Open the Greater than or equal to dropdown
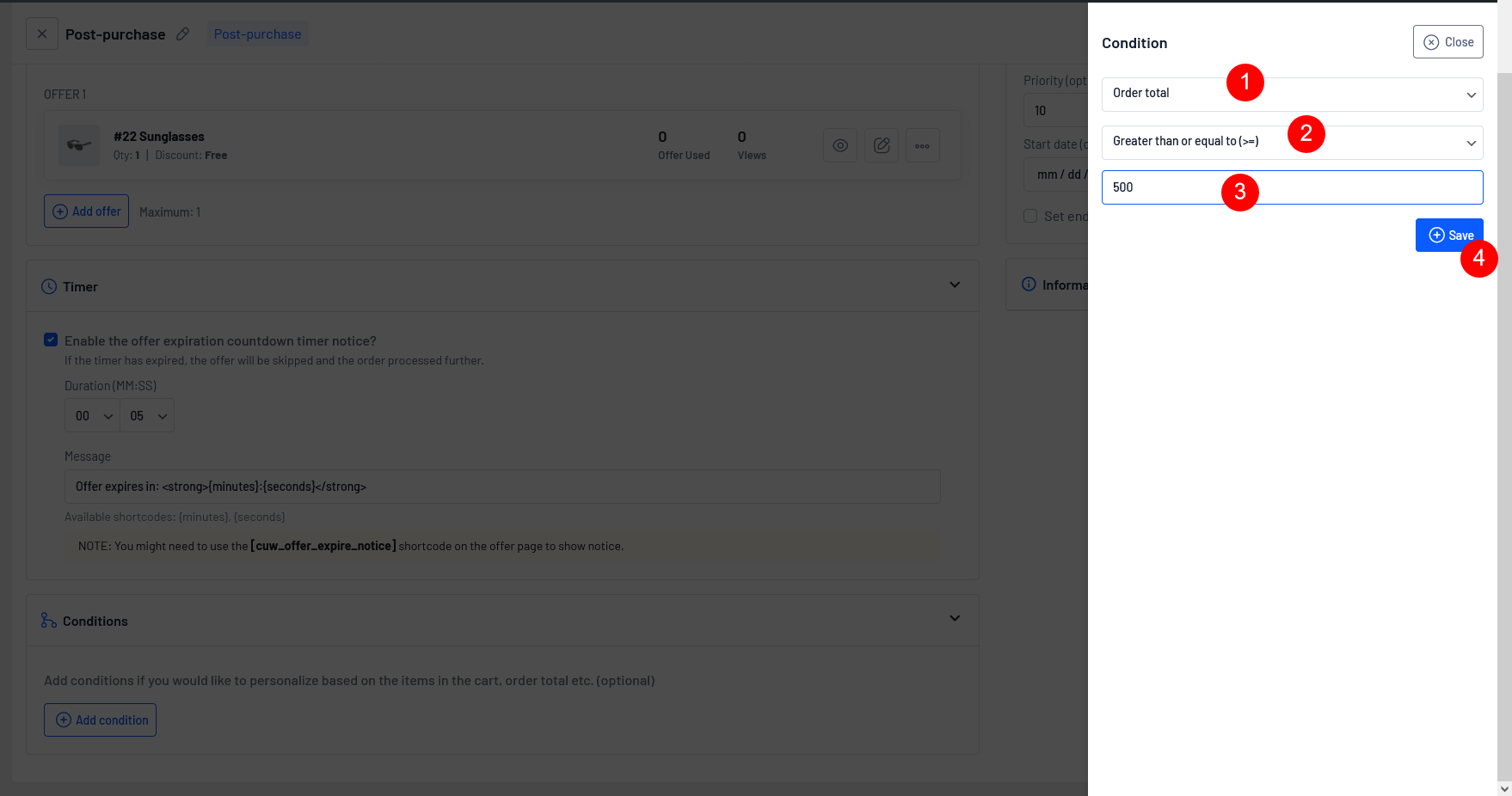Viewport: 1512px width, 796px height. pyautogui.click(x=1291, y=143)
